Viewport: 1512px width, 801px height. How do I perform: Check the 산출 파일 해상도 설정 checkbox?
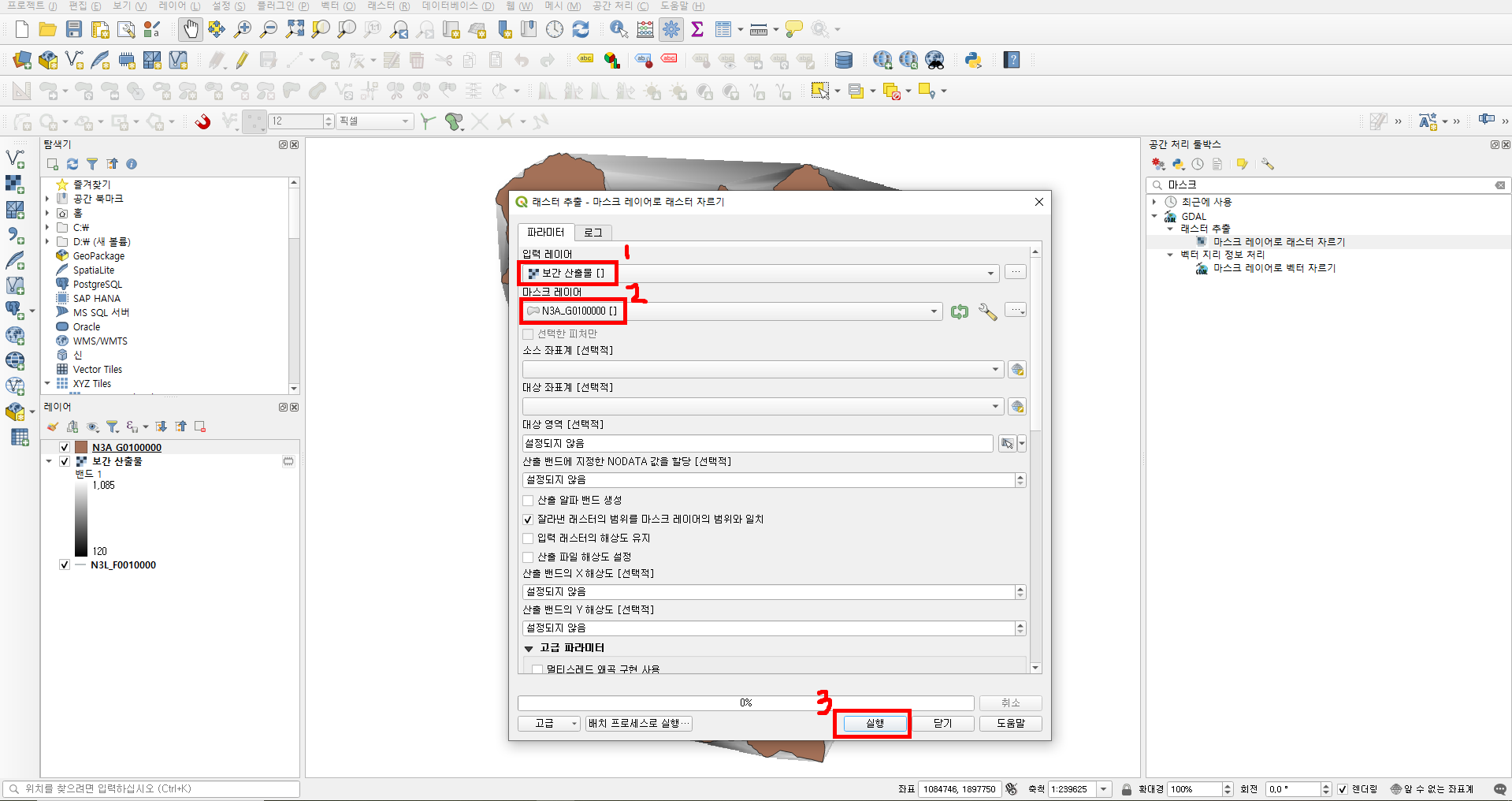click(x=528, y=557)
